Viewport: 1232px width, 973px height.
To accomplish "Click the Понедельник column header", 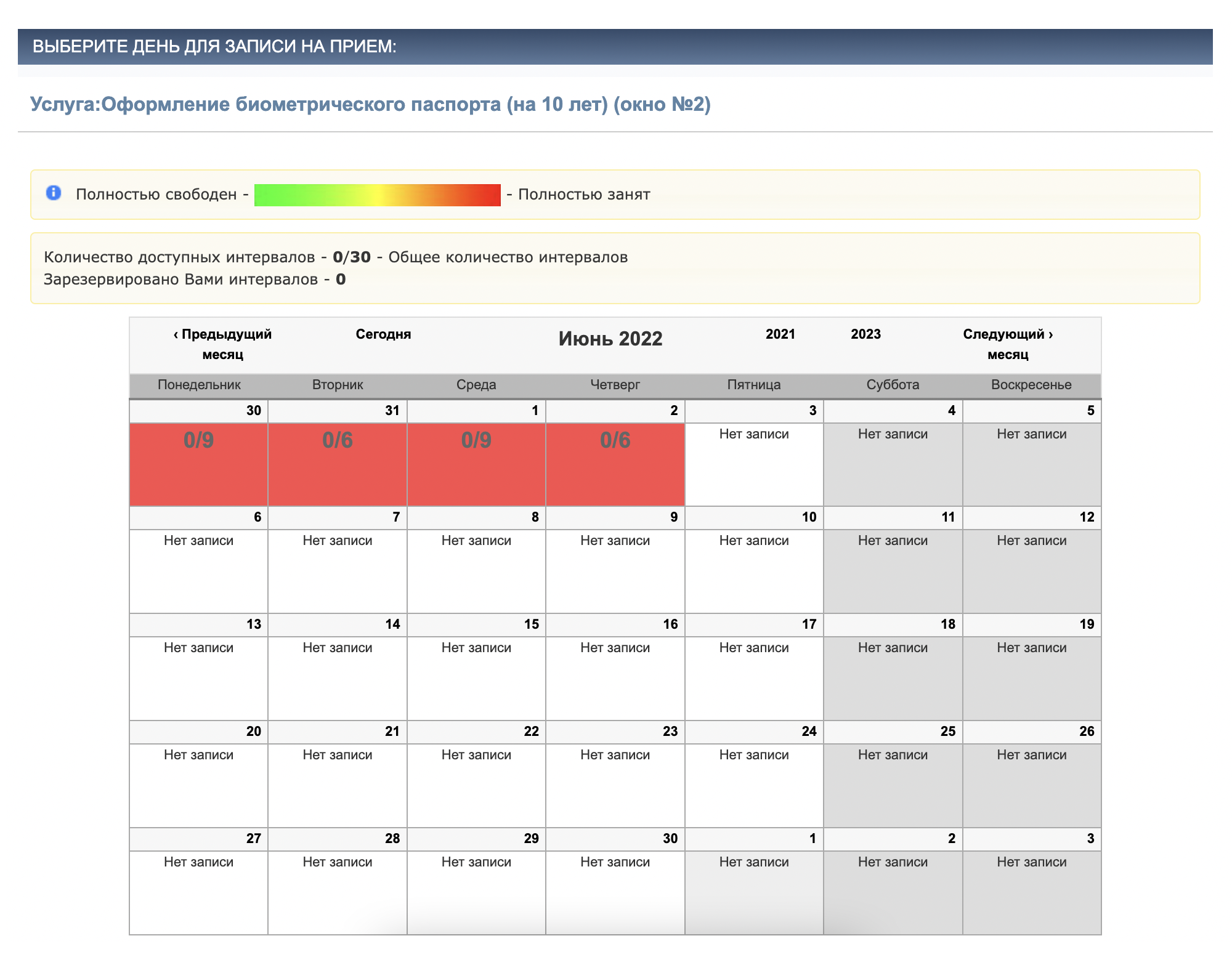I will 199,385.
